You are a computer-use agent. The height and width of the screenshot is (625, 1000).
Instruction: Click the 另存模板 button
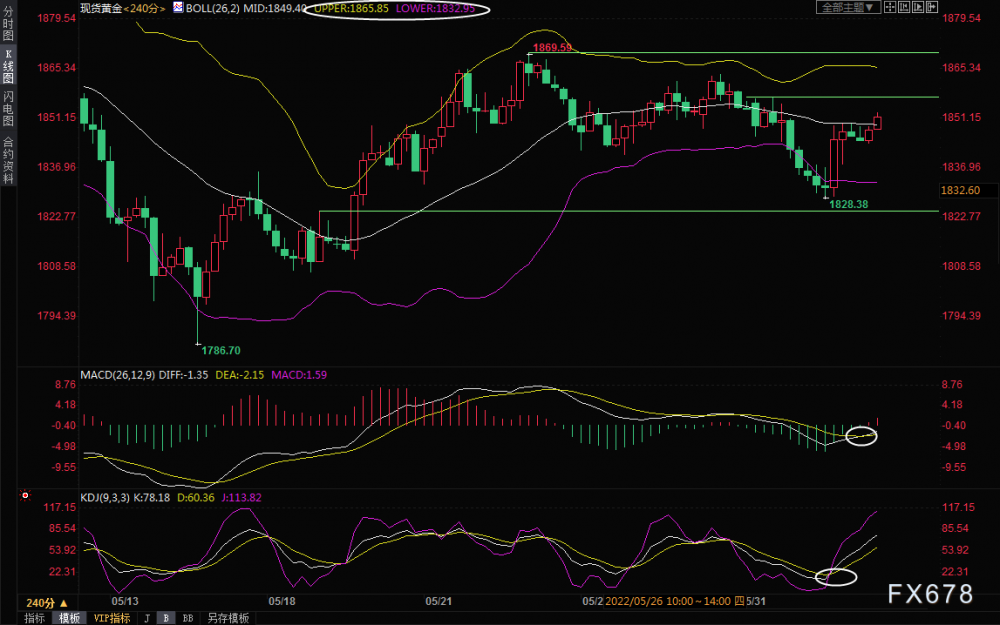coord(228,618)
